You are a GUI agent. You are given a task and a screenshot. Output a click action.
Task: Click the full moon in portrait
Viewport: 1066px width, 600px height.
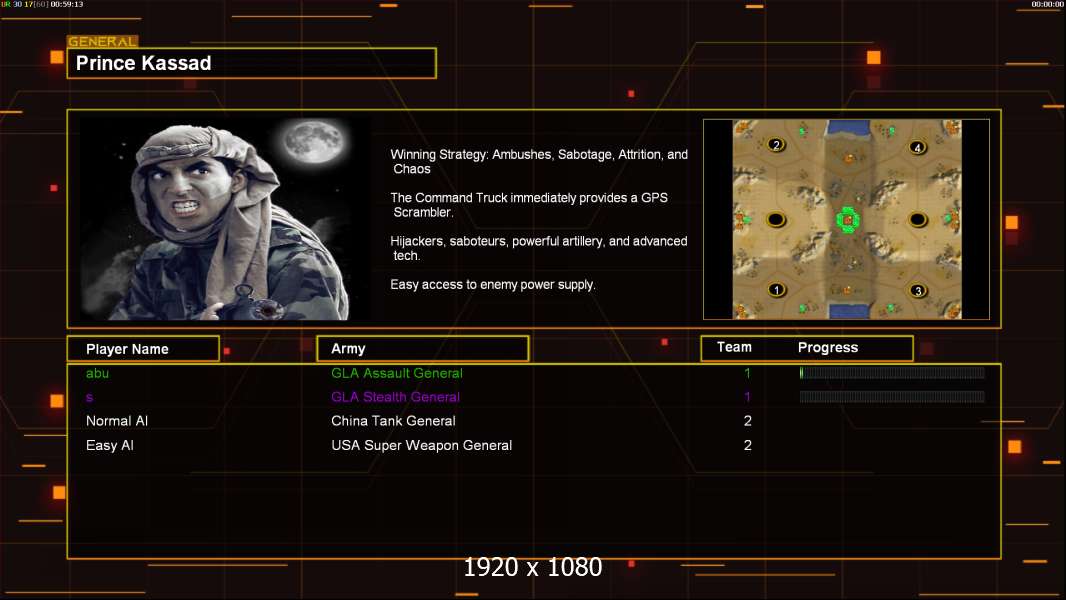click(314, 141)
